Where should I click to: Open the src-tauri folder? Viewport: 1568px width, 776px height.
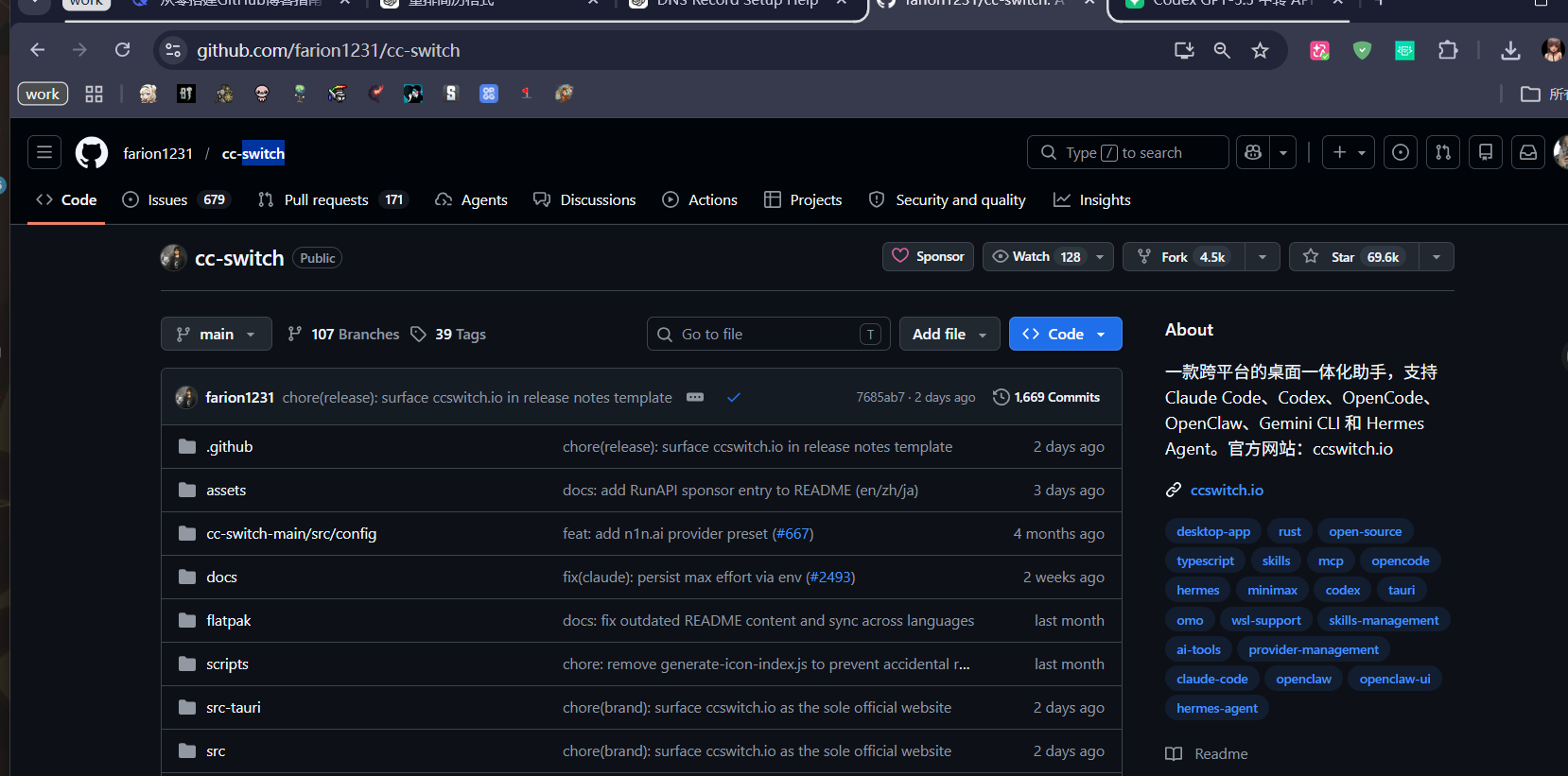tap(234, 707)
